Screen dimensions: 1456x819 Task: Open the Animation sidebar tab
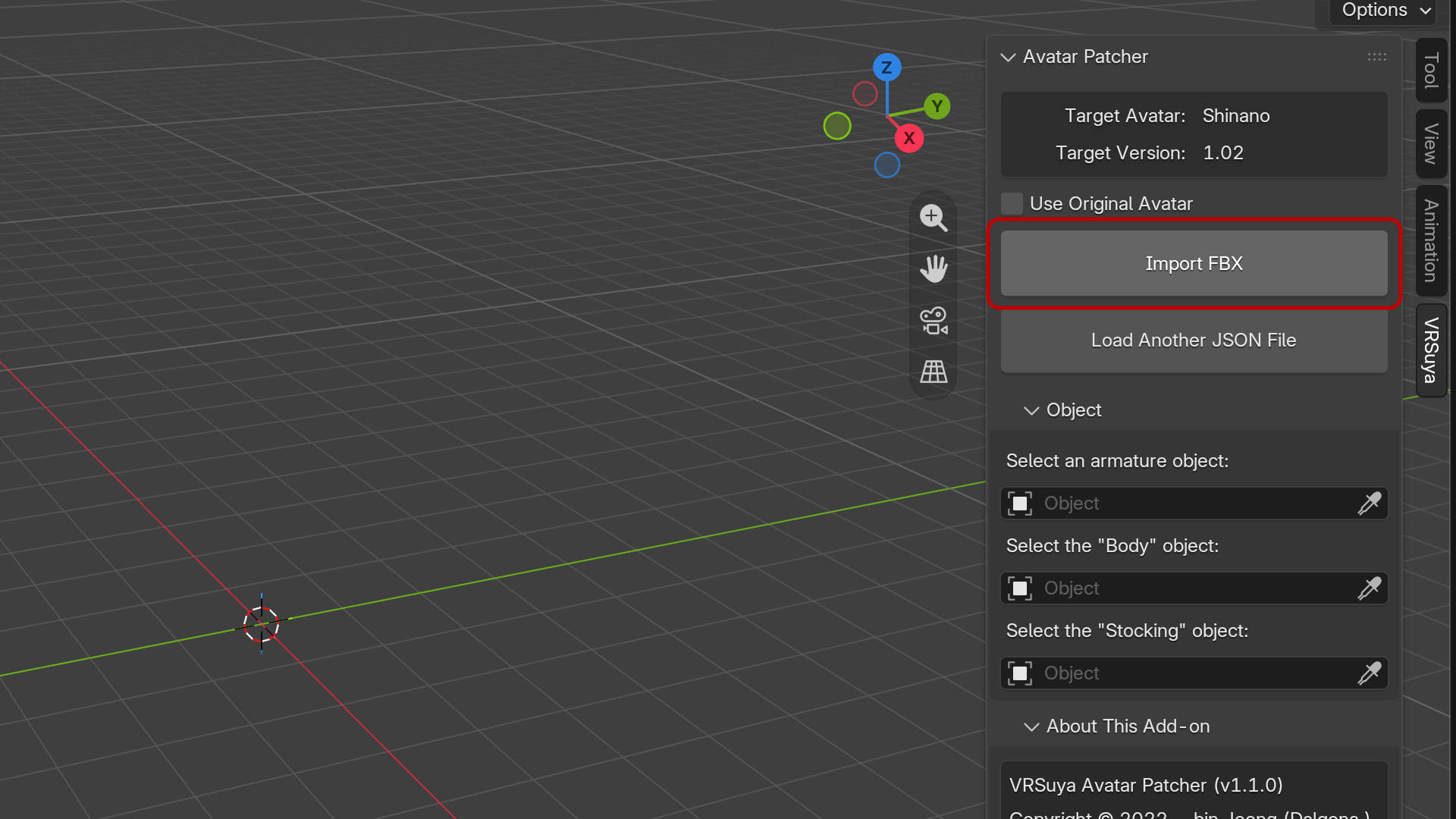[1431, 241]
